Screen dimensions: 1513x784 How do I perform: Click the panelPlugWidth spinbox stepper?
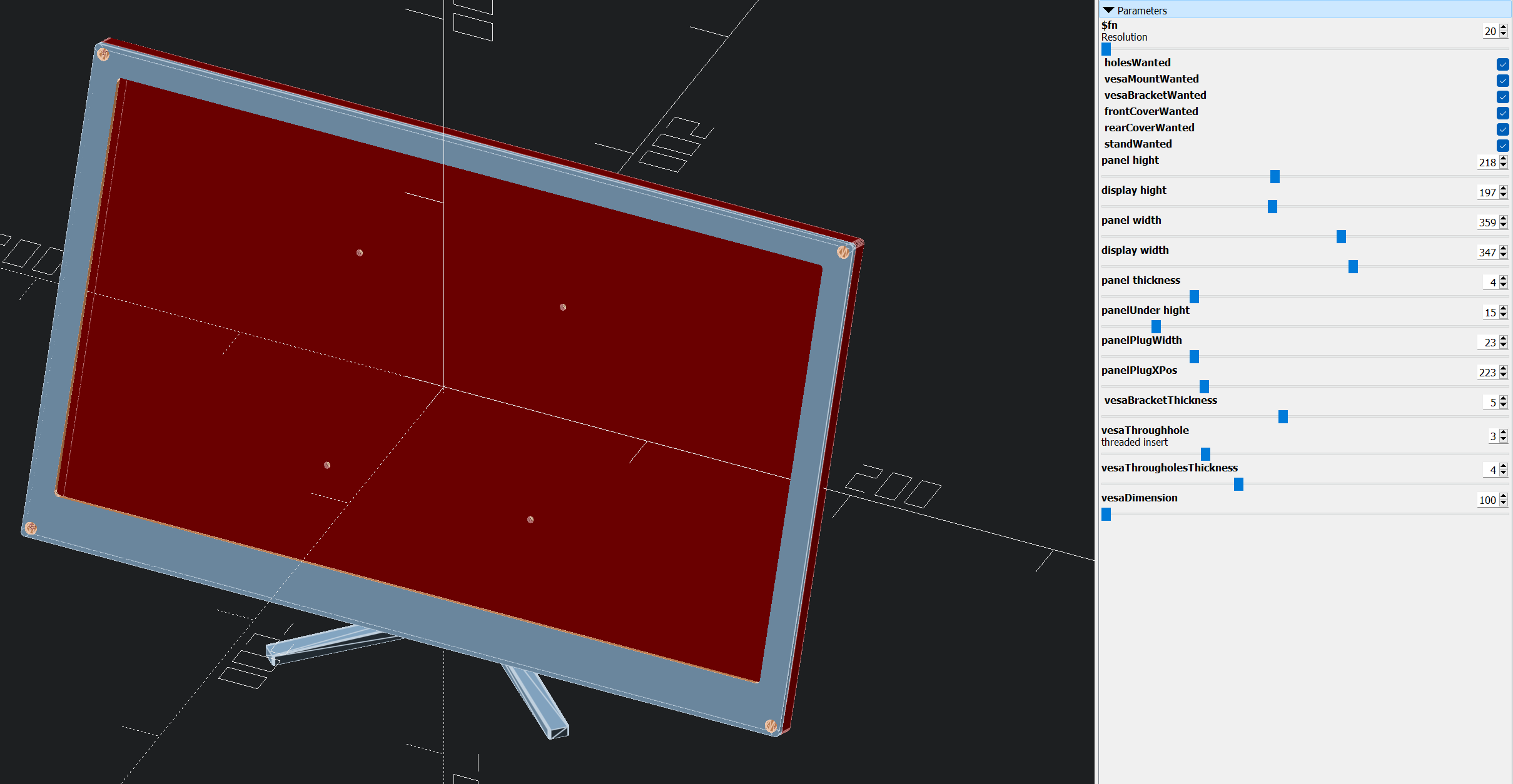[x=1504, y=343]
